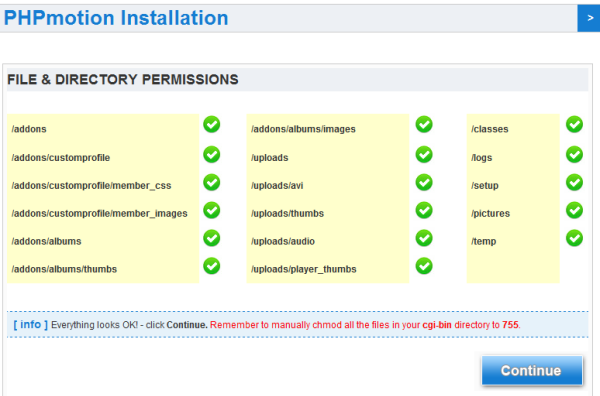Viewport: 600px width, 396px height.
Task: Select the /setup directory label
Action: tap(484, 186)
